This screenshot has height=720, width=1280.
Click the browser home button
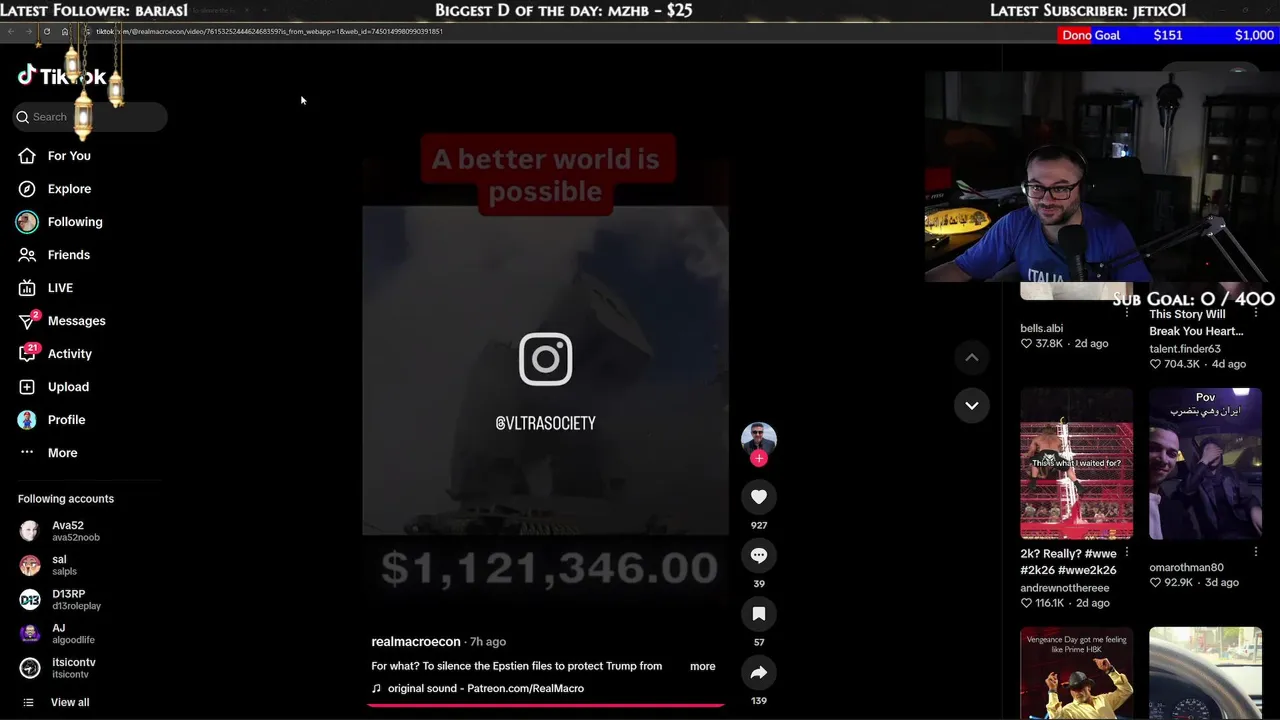[65, 32]
